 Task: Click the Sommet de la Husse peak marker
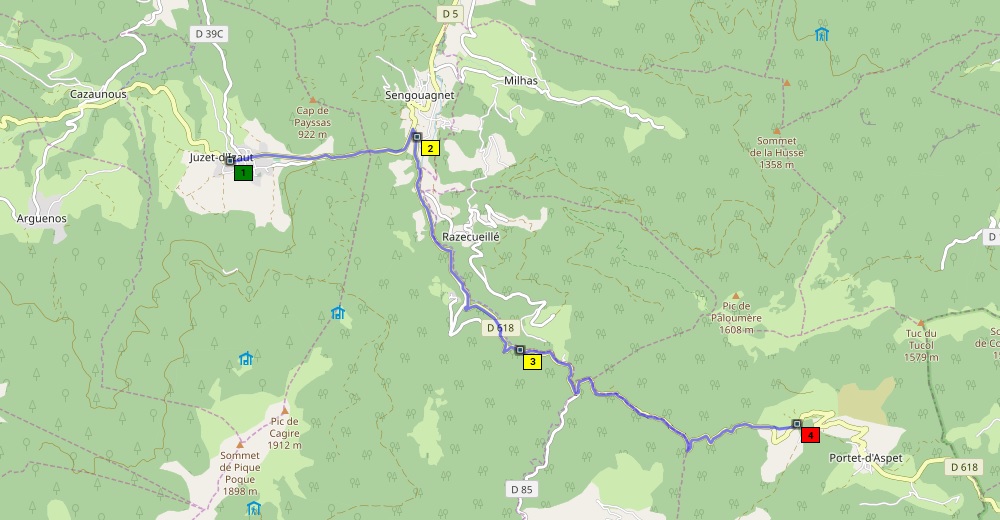[776, 131]
